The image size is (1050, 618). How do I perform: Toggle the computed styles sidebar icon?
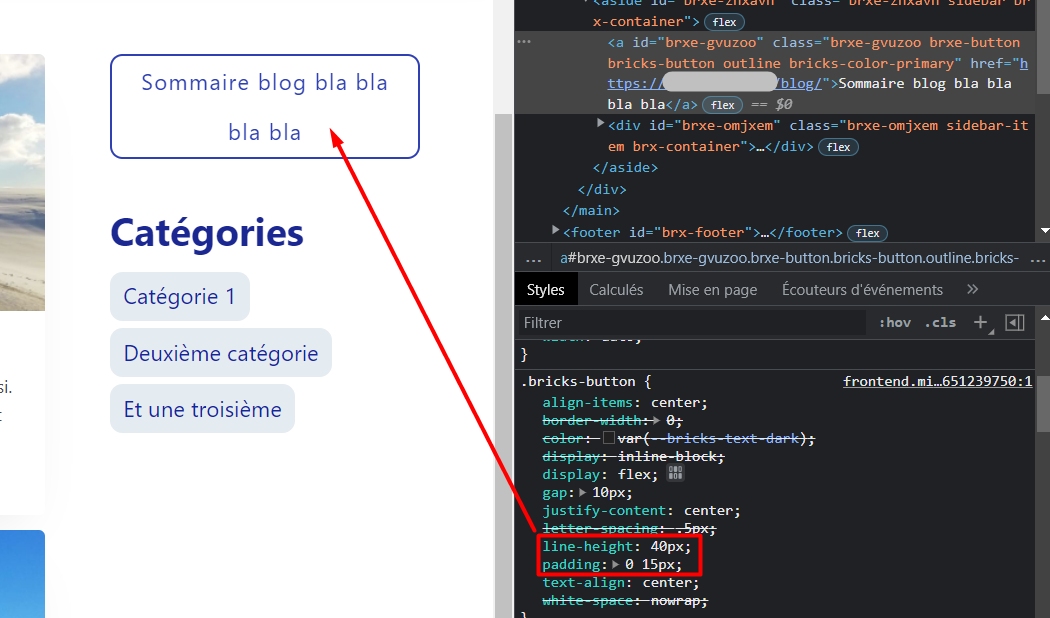1015,322
